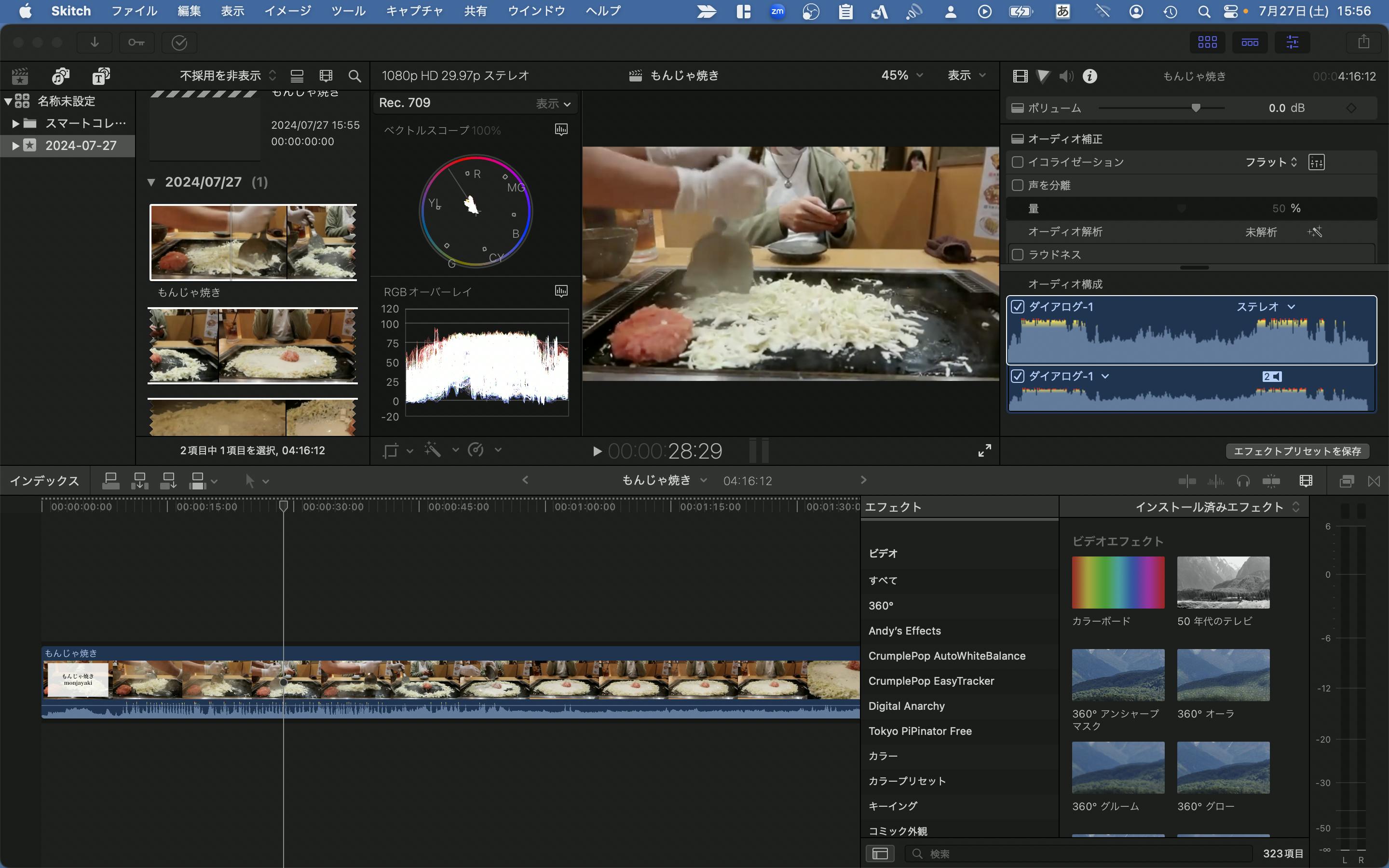Select the Digital Anarchy effects category

point(906,706)
